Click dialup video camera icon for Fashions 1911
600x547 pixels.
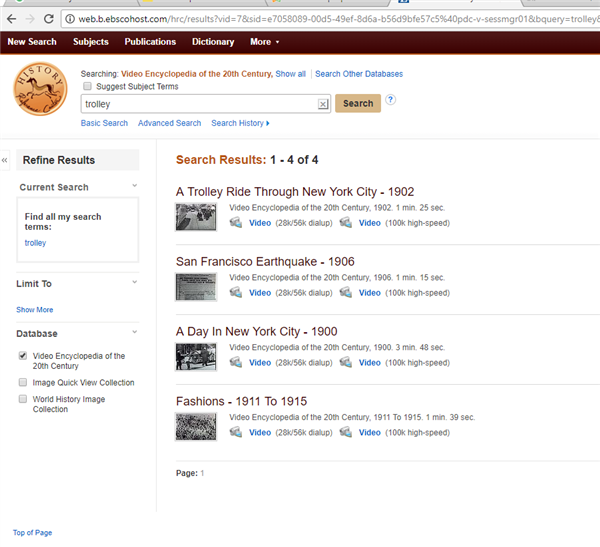pos(236,432)
